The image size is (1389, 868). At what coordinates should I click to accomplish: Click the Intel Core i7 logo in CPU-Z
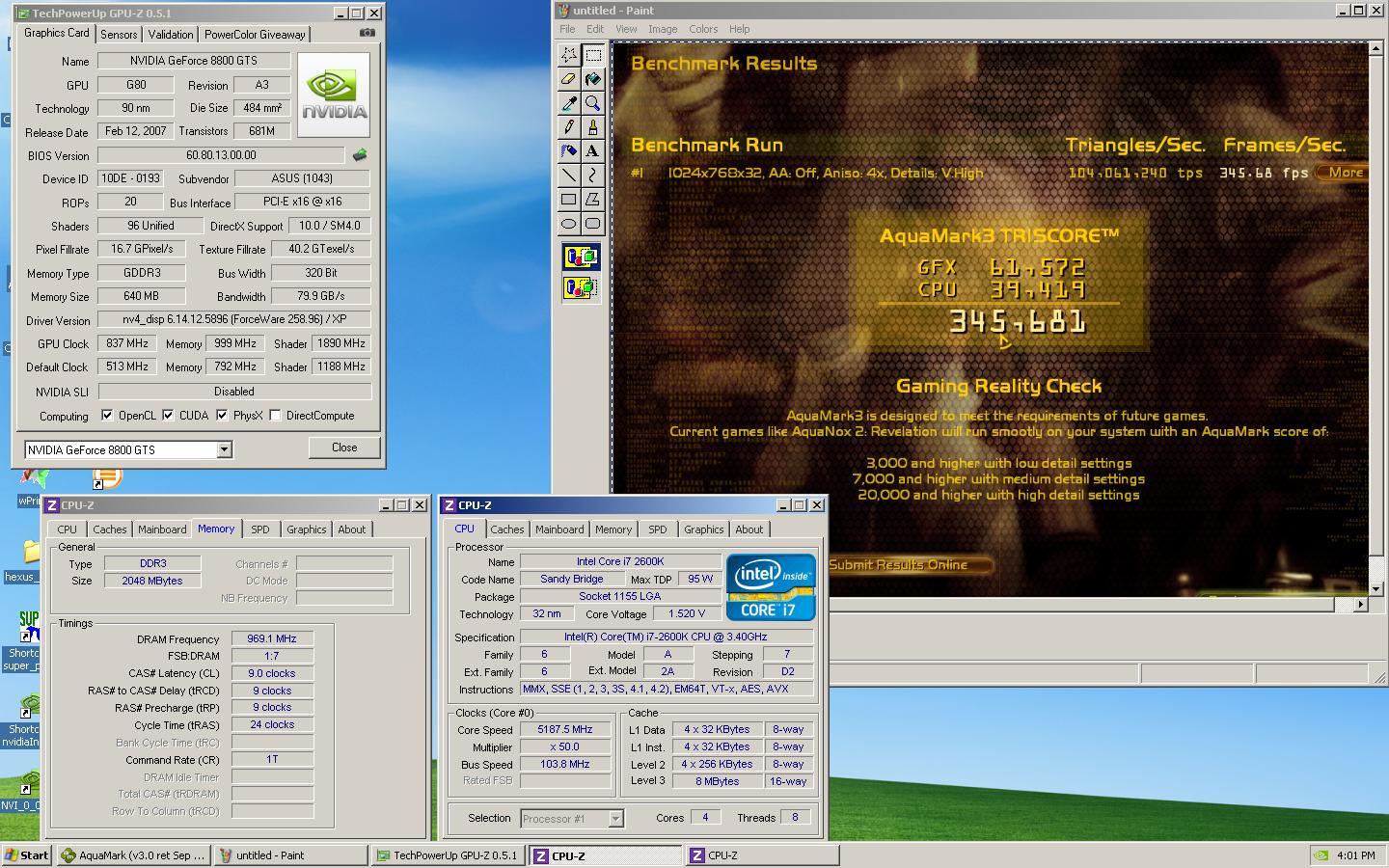click(x=771, y=586)
